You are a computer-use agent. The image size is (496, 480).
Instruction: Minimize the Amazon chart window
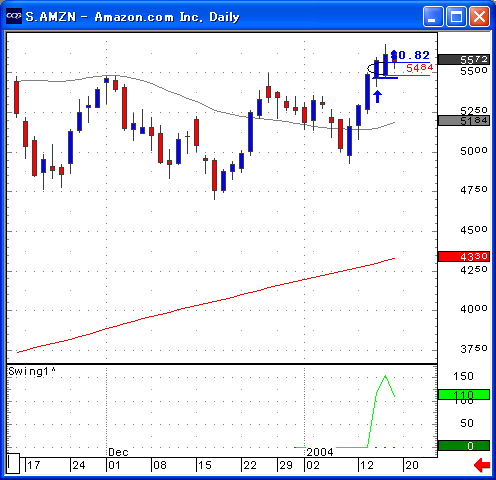point(433,16)
